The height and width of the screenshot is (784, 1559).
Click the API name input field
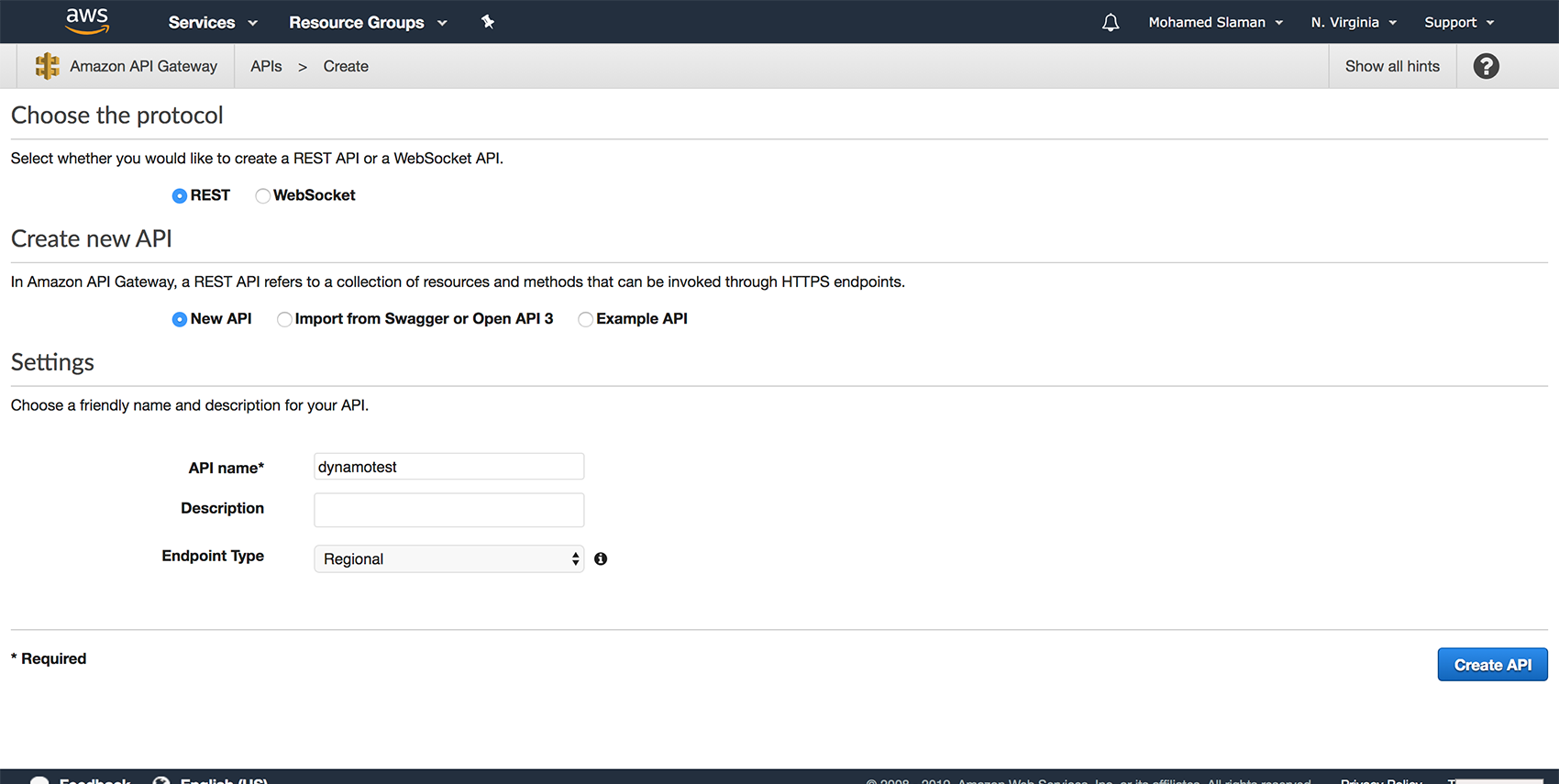tap(448, 466)
